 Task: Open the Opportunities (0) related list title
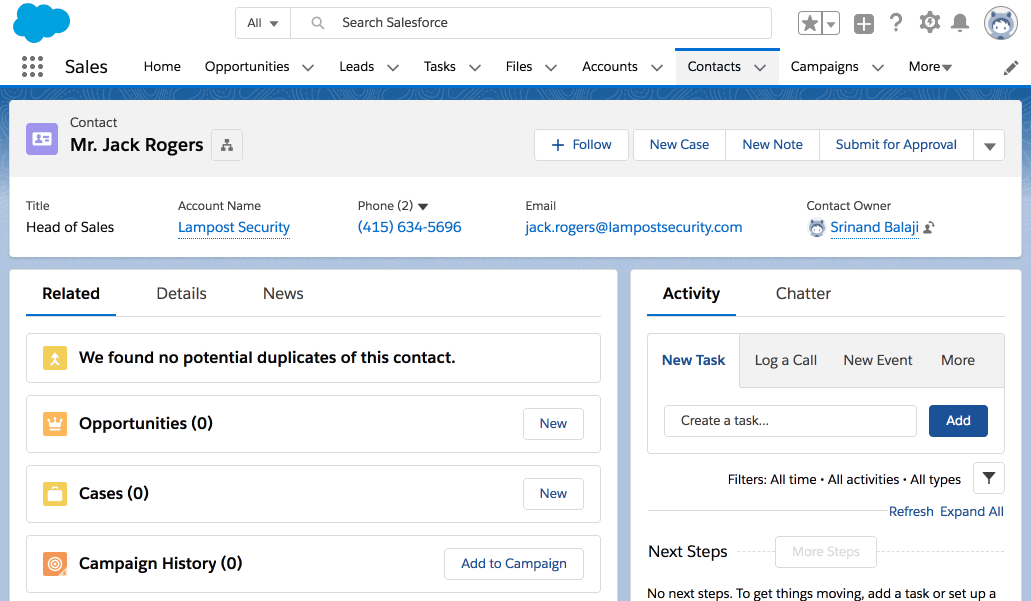[x=146, y=424]
